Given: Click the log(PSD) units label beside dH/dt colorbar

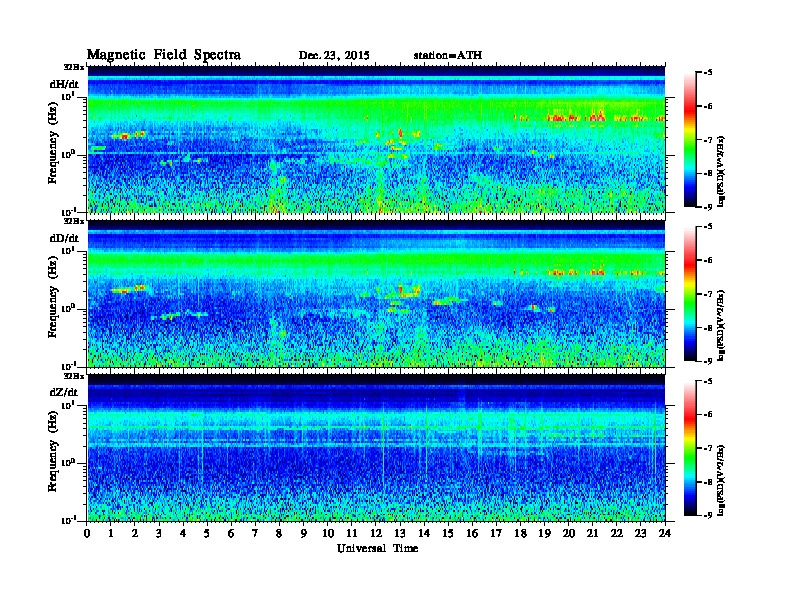Looking at the screenshot, I should (722, 171).
